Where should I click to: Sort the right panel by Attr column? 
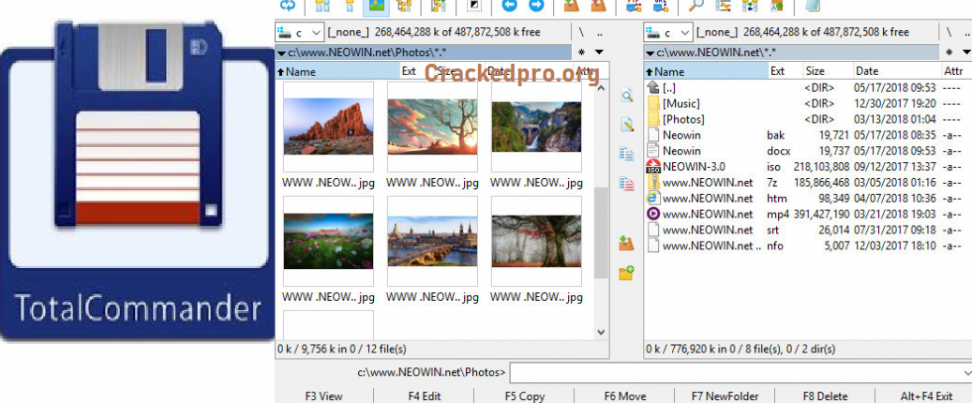(957, 71)
